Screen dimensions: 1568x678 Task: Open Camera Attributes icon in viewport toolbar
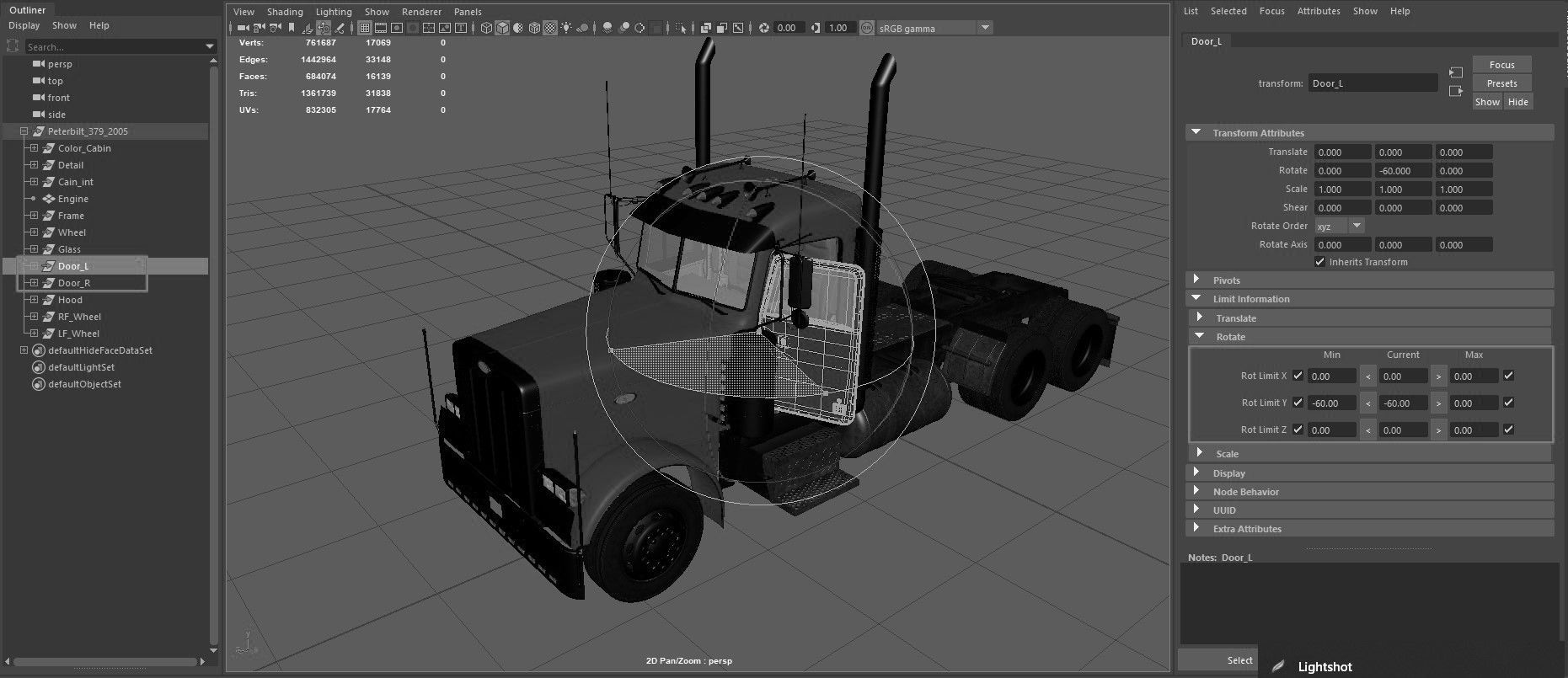coord(275,28)
